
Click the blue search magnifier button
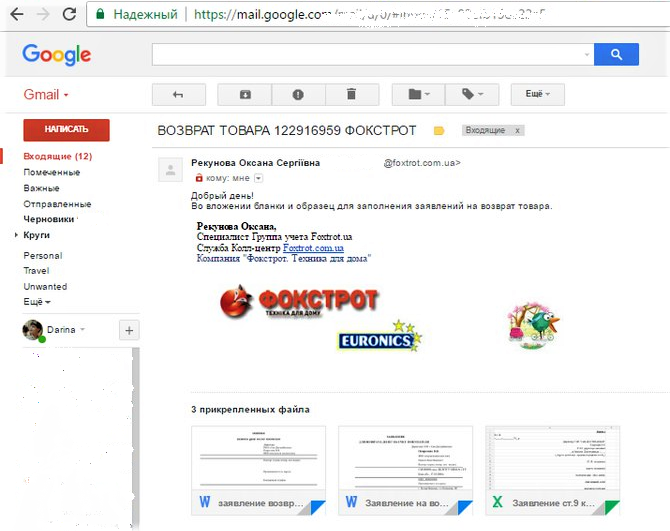tap(616, 54)
